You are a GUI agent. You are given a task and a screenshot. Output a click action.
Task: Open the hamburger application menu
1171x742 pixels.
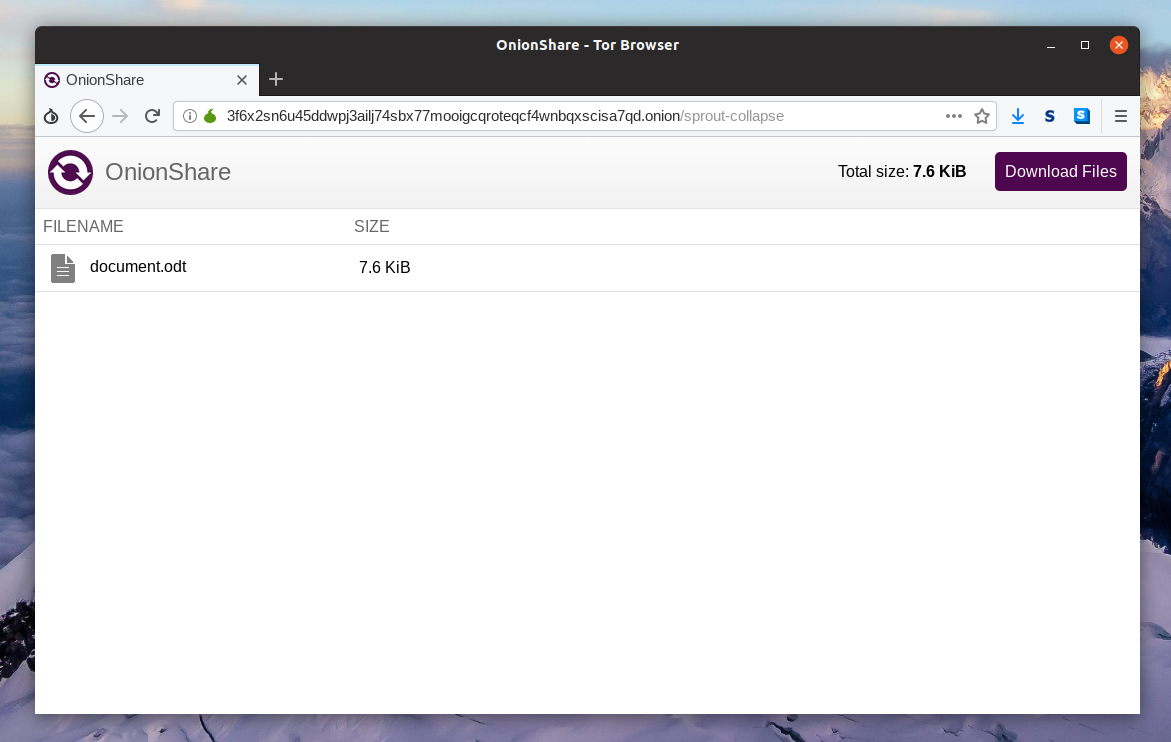pyautogui.click(x=1120, y=116)
